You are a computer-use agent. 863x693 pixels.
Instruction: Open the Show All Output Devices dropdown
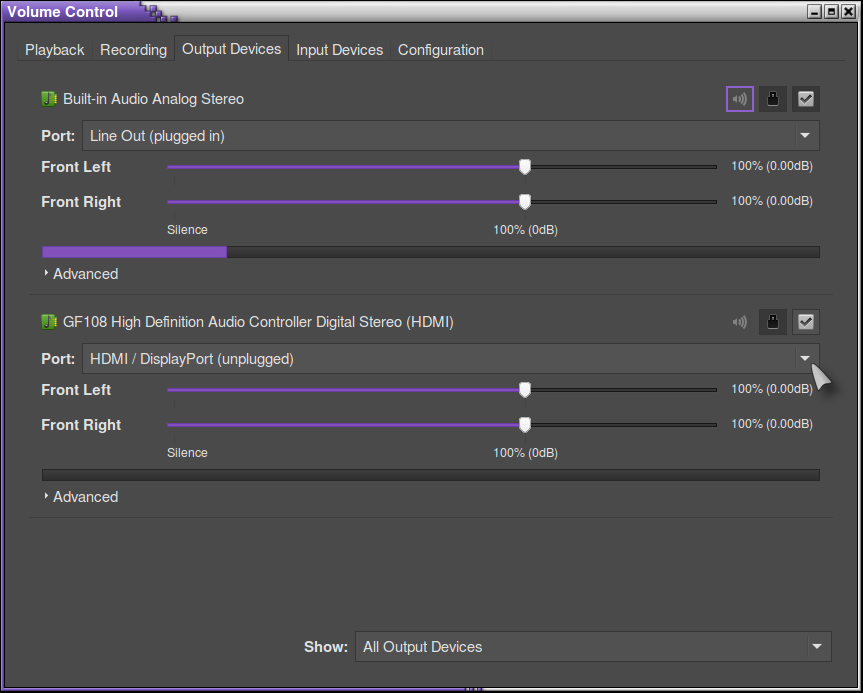[592, 647]
